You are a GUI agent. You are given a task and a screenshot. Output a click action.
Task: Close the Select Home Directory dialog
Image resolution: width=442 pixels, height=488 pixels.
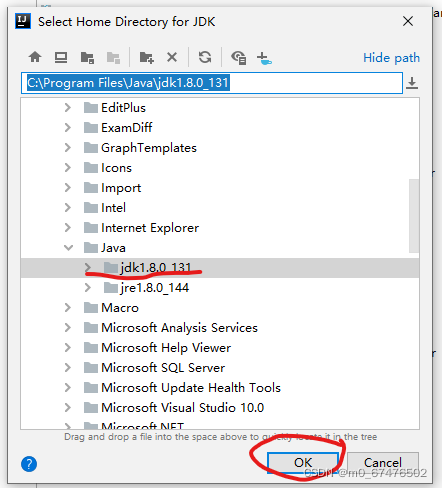(408, 21)
